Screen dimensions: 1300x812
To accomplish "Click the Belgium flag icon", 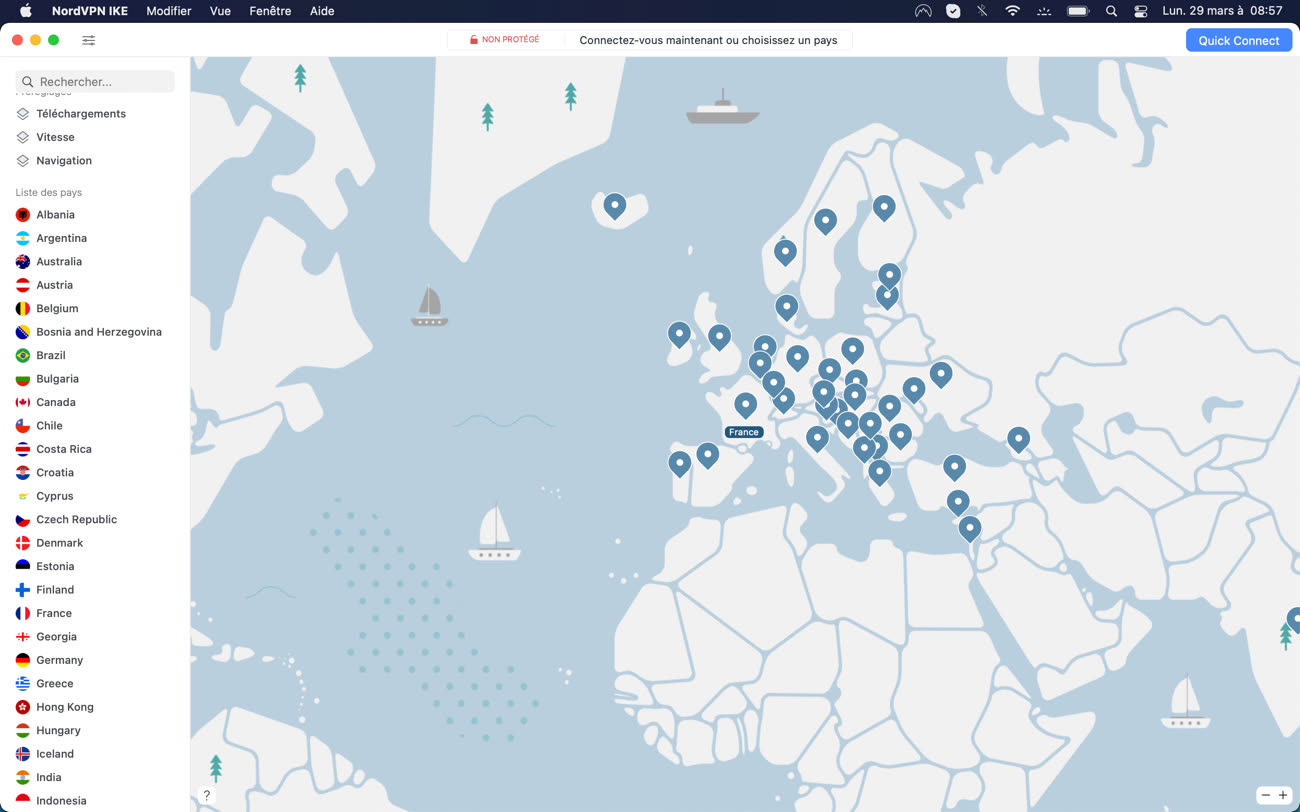I will point(23,308).
